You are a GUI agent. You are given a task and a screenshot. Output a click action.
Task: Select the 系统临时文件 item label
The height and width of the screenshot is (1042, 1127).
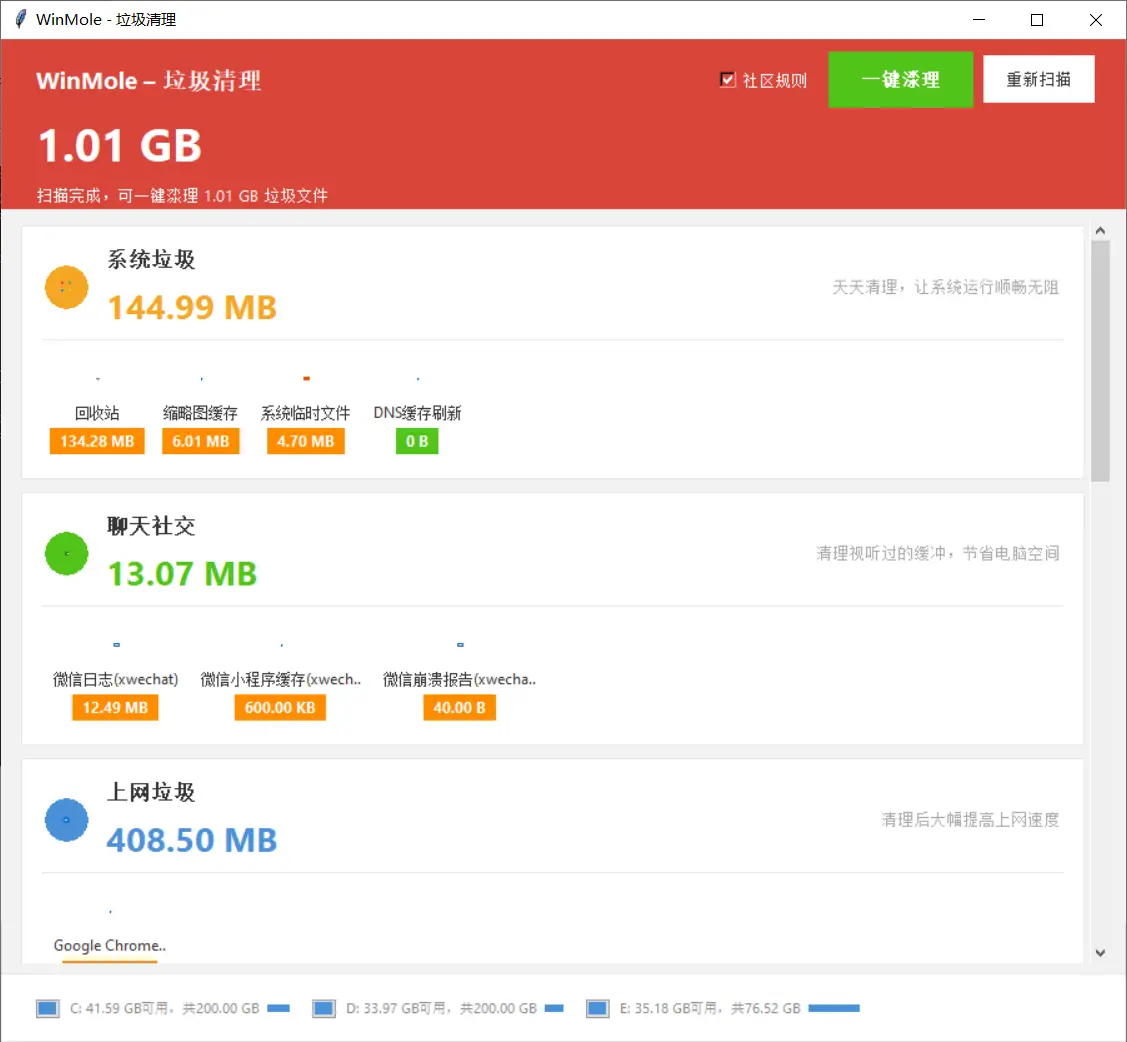(x=305, y=413)
